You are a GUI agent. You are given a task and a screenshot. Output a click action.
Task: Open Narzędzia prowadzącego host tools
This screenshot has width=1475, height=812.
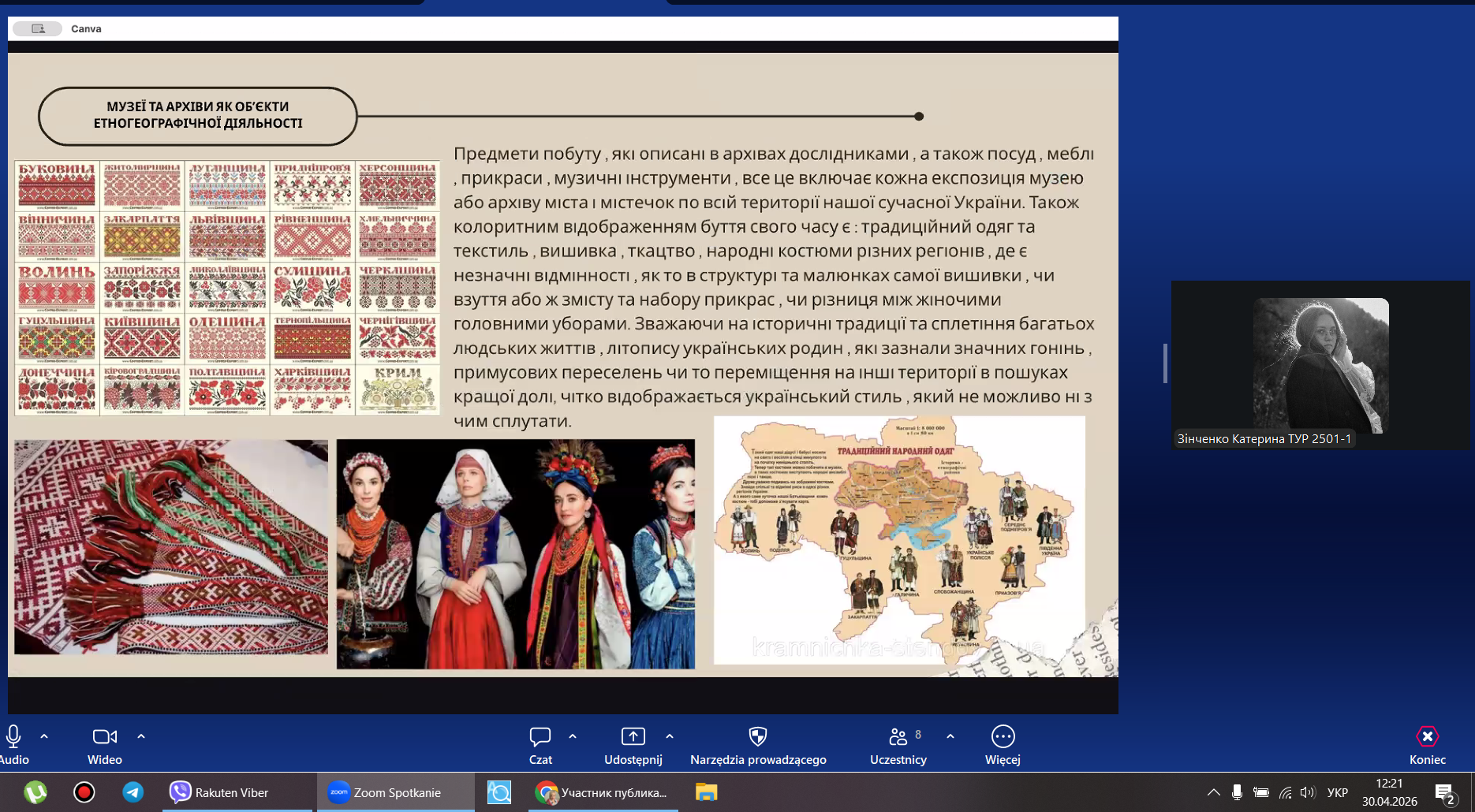[758, 736]
